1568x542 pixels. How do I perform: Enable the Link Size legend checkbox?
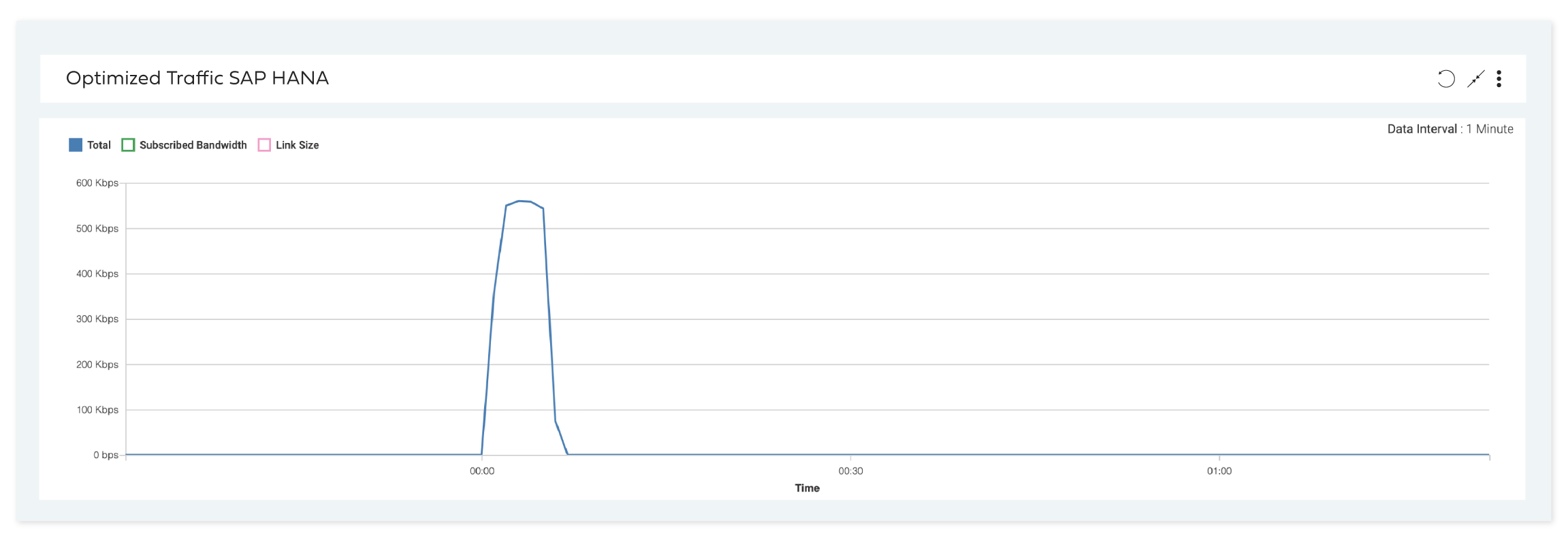point(264,145)
